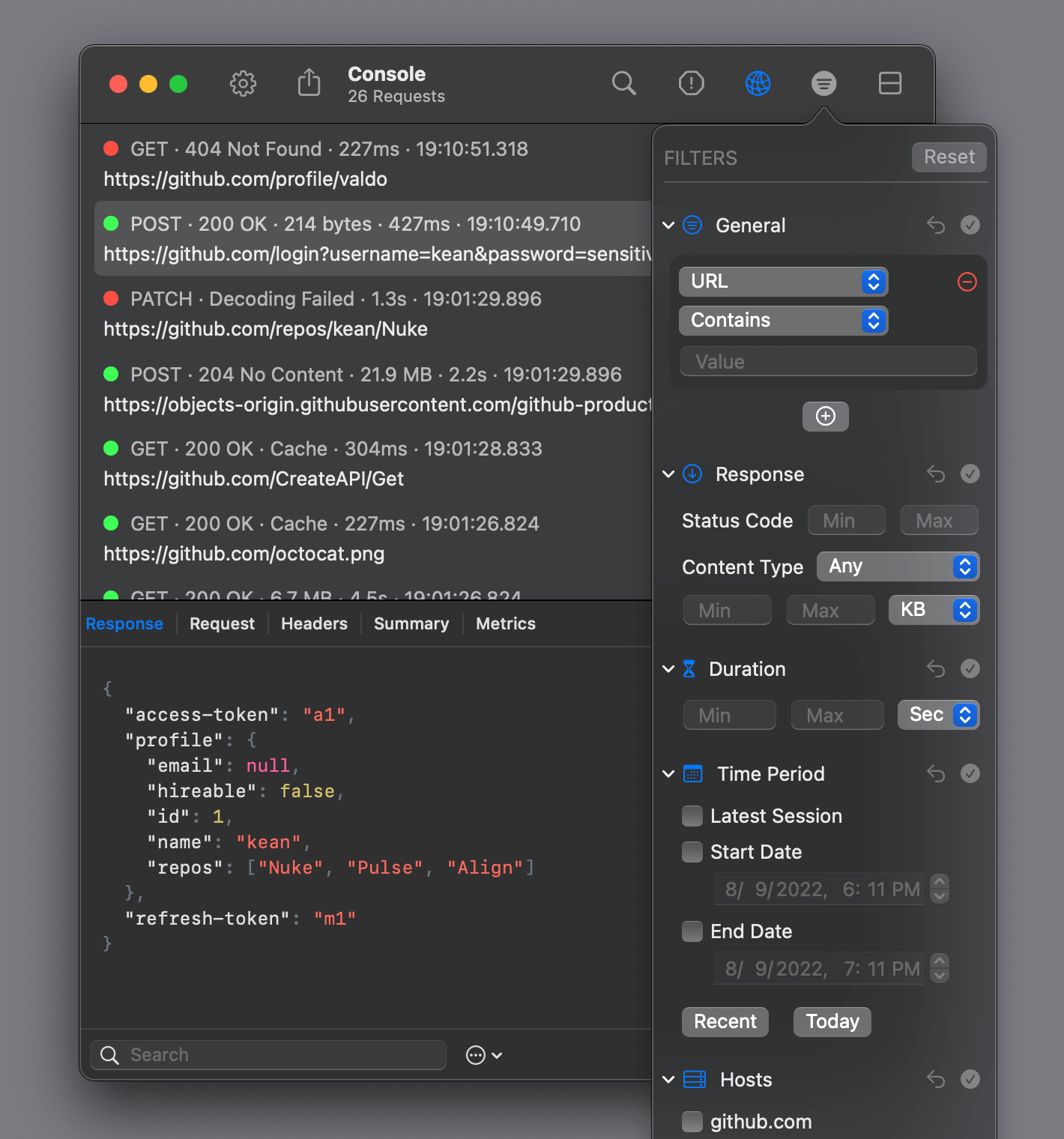The image size is (1064, 1139).
Task: Click the Reset filters button
Action: 949,157
